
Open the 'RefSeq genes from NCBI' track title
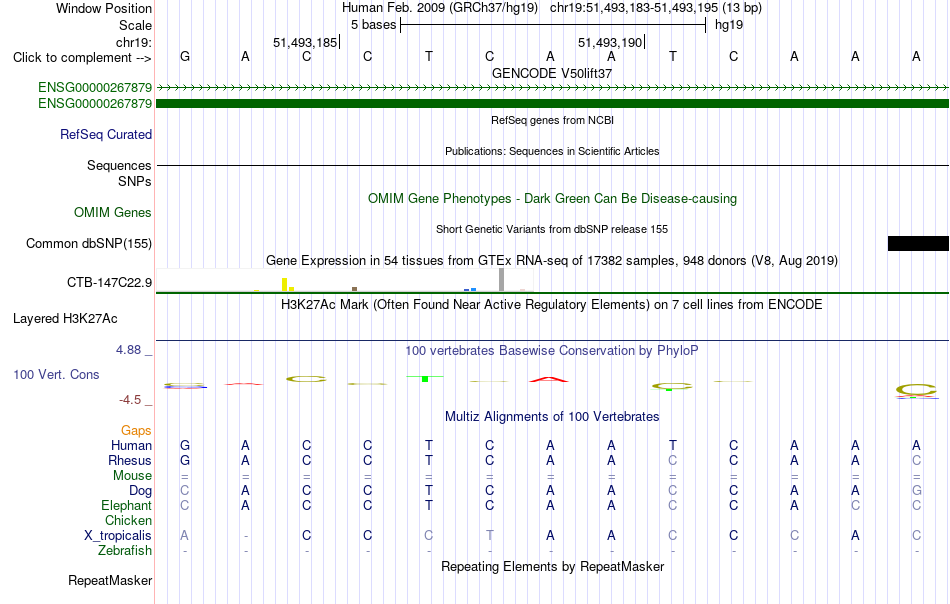tap(552, 120)
